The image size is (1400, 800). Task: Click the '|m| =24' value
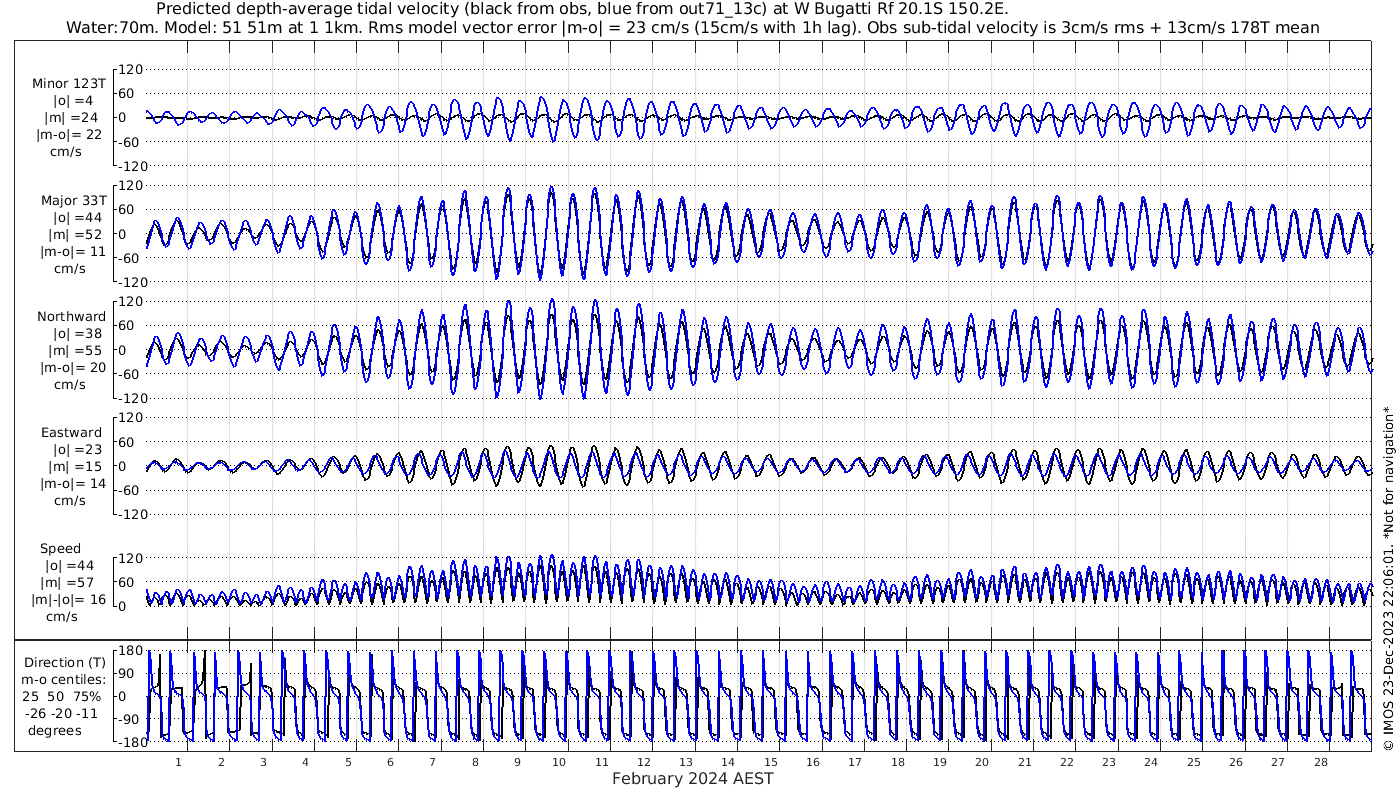tap(69, 118)
